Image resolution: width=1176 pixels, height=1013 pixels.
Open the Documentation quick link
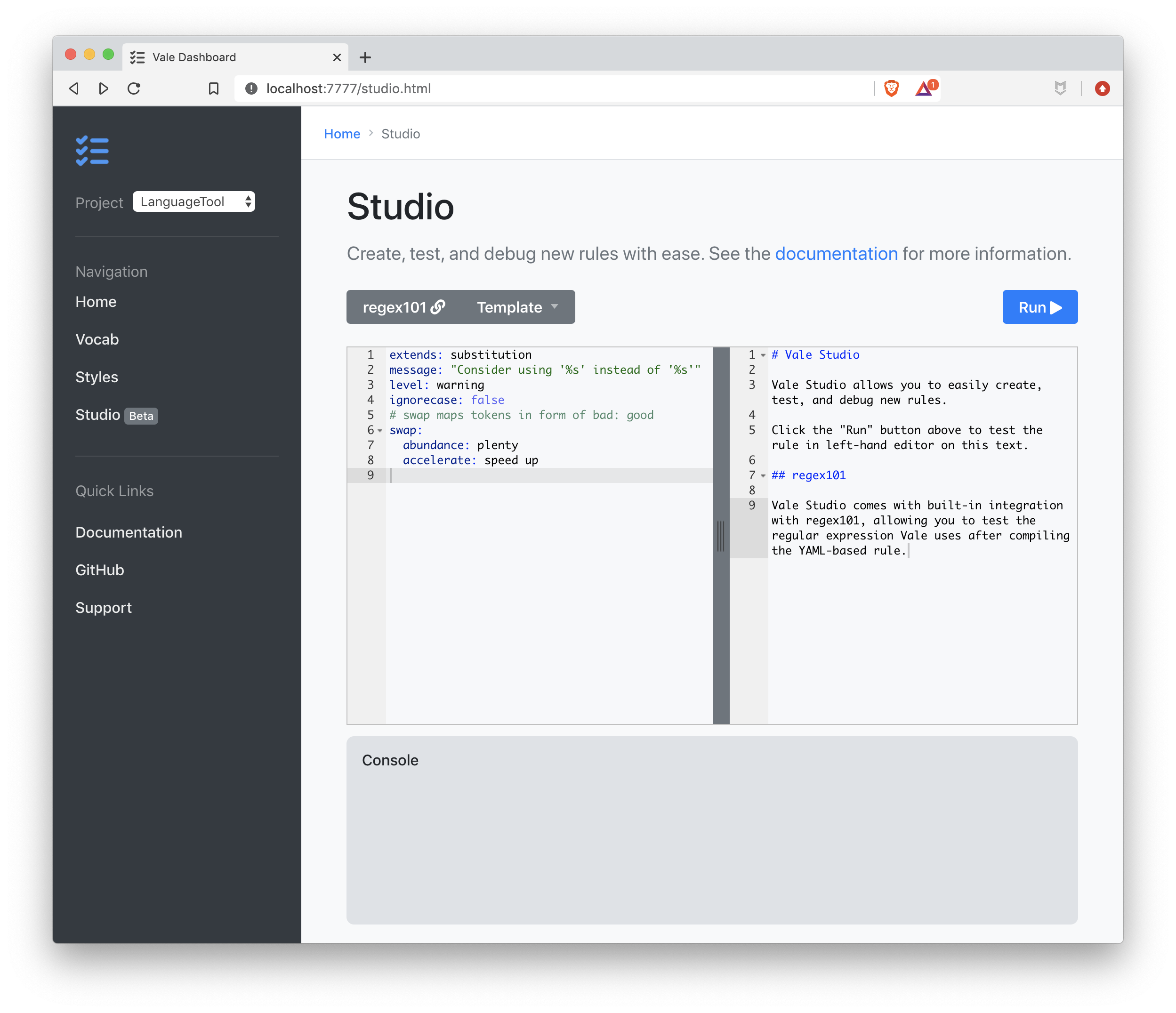coord(129,532)
